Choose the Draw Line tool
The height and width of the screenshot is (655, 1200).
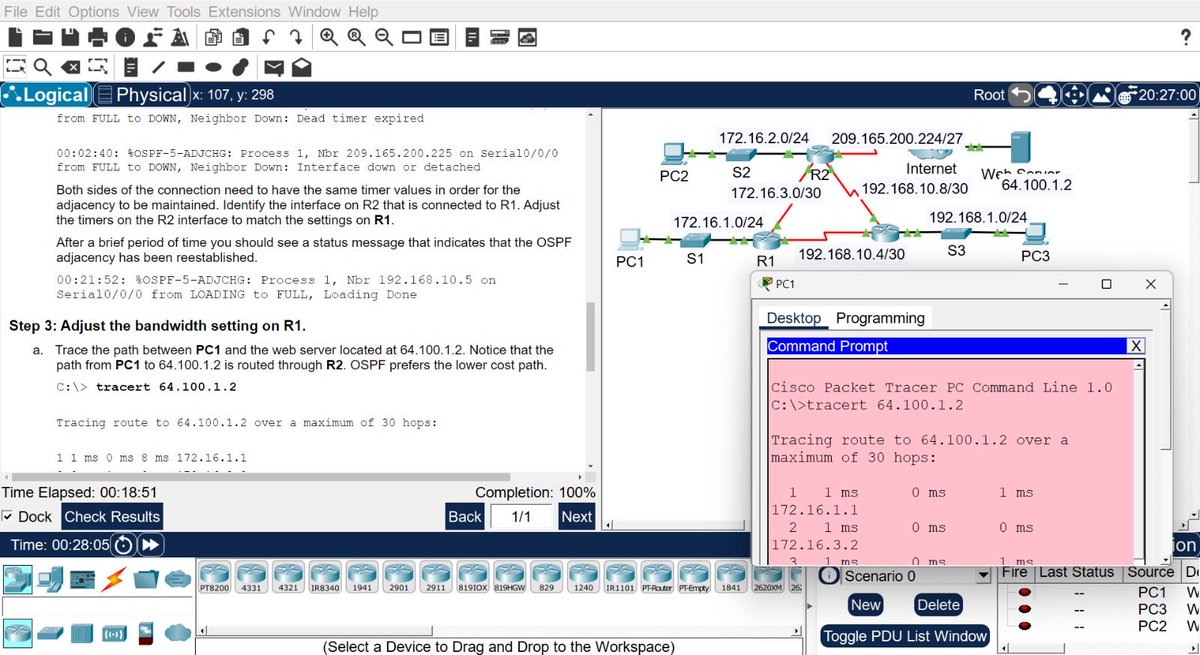tap(158, 67)
